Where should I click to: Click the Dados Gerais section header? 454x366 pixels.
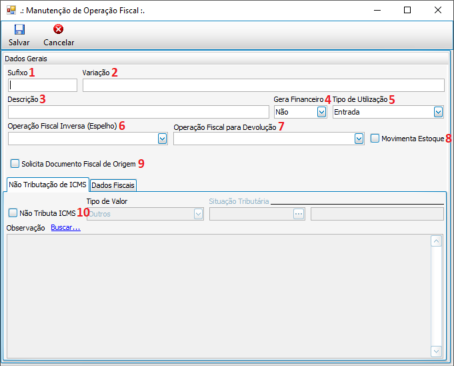click(x=227, y=59)
